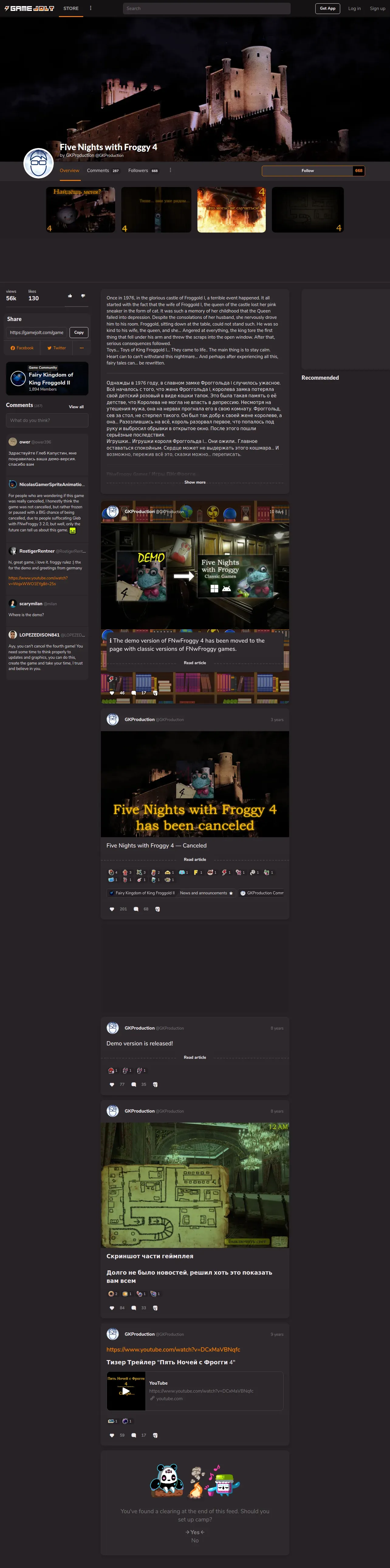Open comments on gameplay screenshot post (33)
This screenshot has width=390, height=1568.
coord(134,1307)
